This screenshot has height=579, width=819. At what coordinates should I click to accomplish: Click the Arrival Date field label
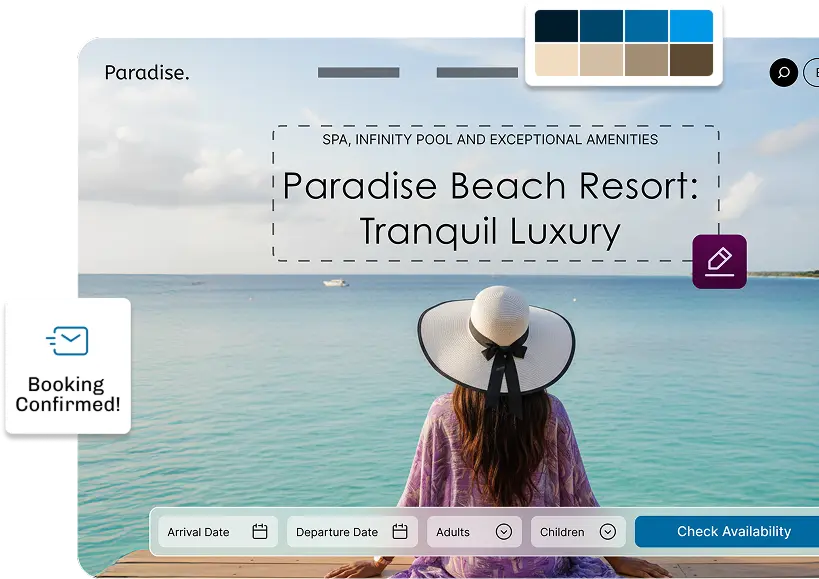pyautogui.click(x=198, y=532)
